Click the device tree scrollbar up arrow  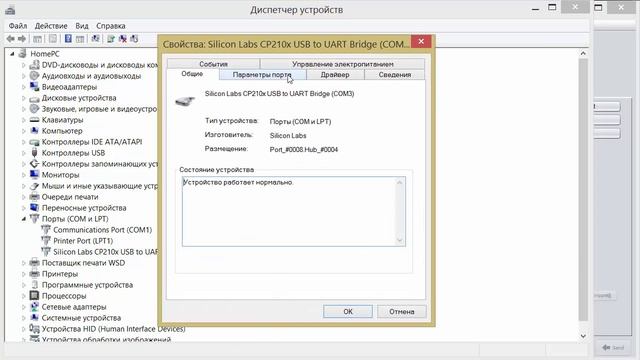tap(583, 53)
